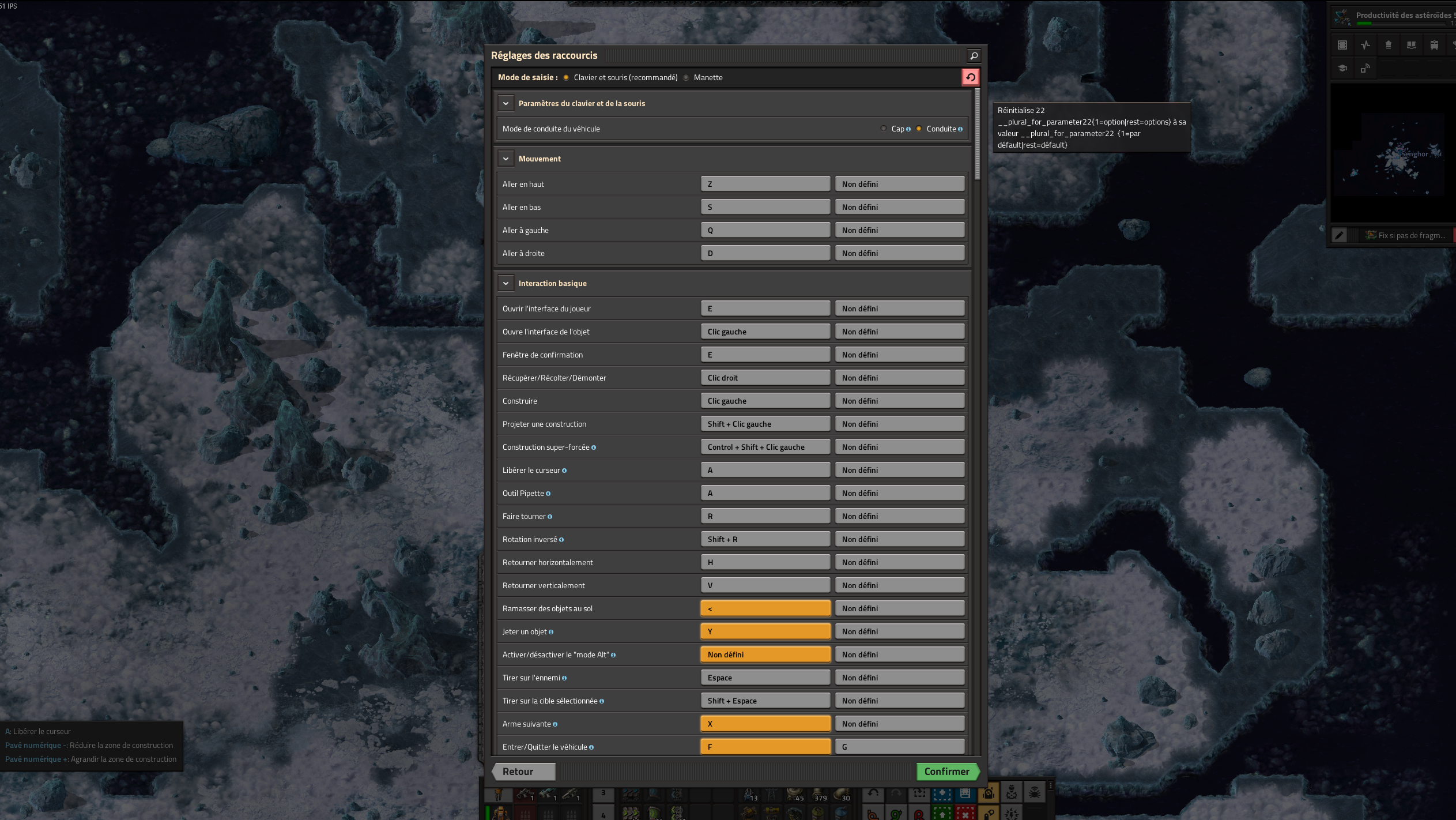Toggle the yellow personal robots shortcut
The image size is (1456, 820).
tap(989, 794)
